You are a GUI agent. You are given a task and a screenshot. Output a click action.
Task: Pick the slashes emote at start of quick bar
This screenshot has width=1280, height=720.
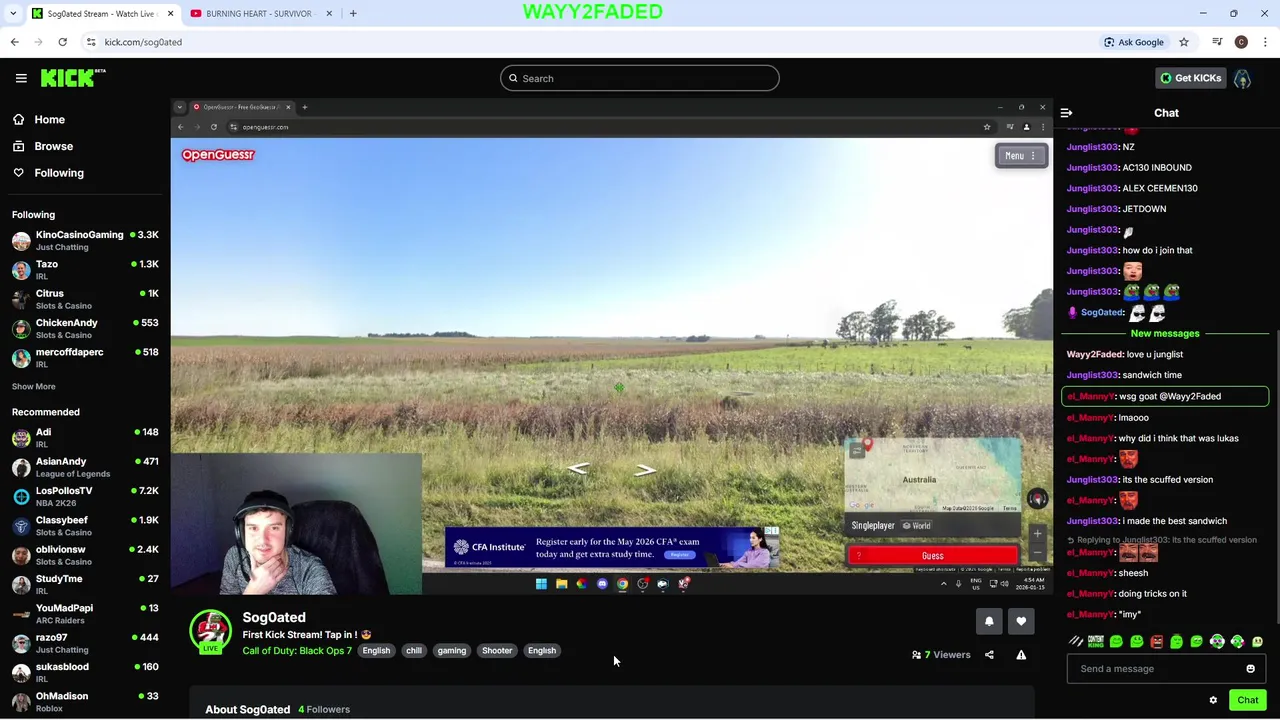click(x=1076, y=642)
